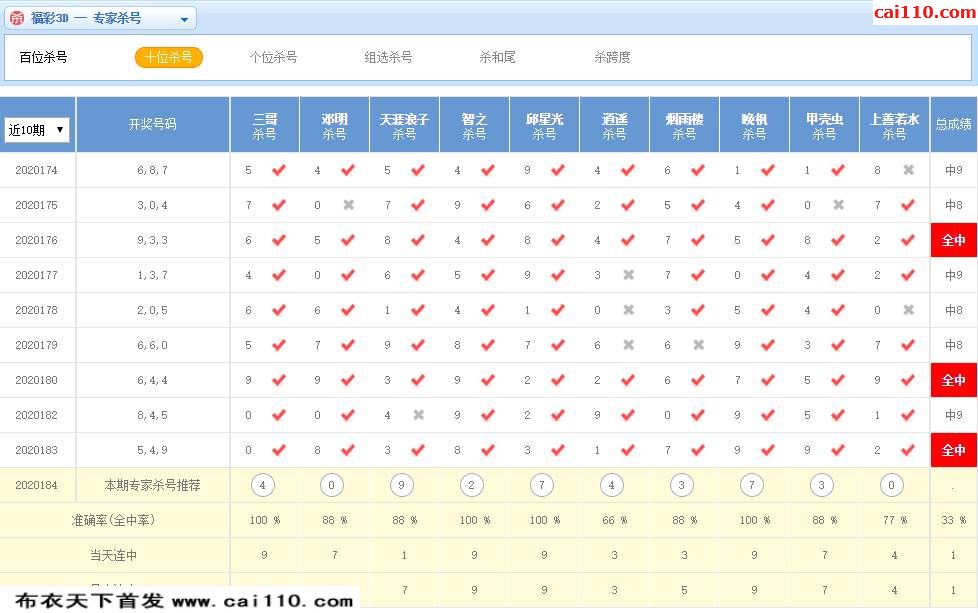Click the 总成绩 column header
This screenshot has width=978, height=613.
coord(954,124)
